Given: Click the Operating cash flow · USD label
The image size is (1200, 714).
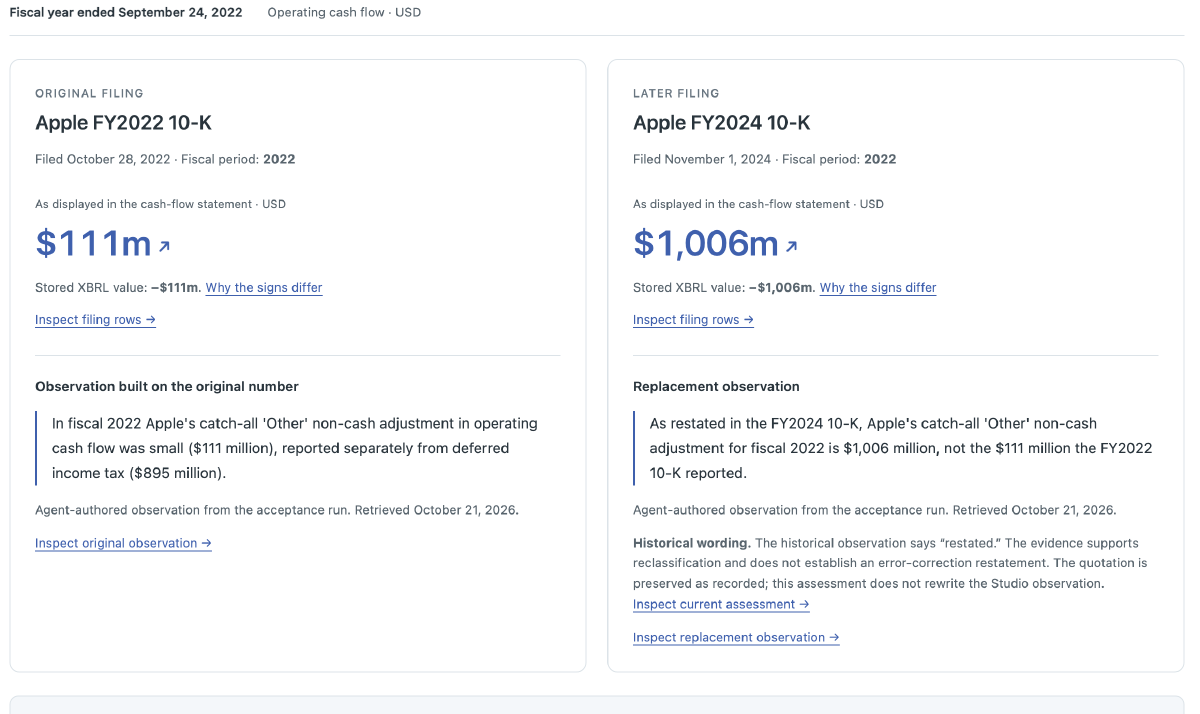Looking at the screenshot, I should tap(344, 13).
